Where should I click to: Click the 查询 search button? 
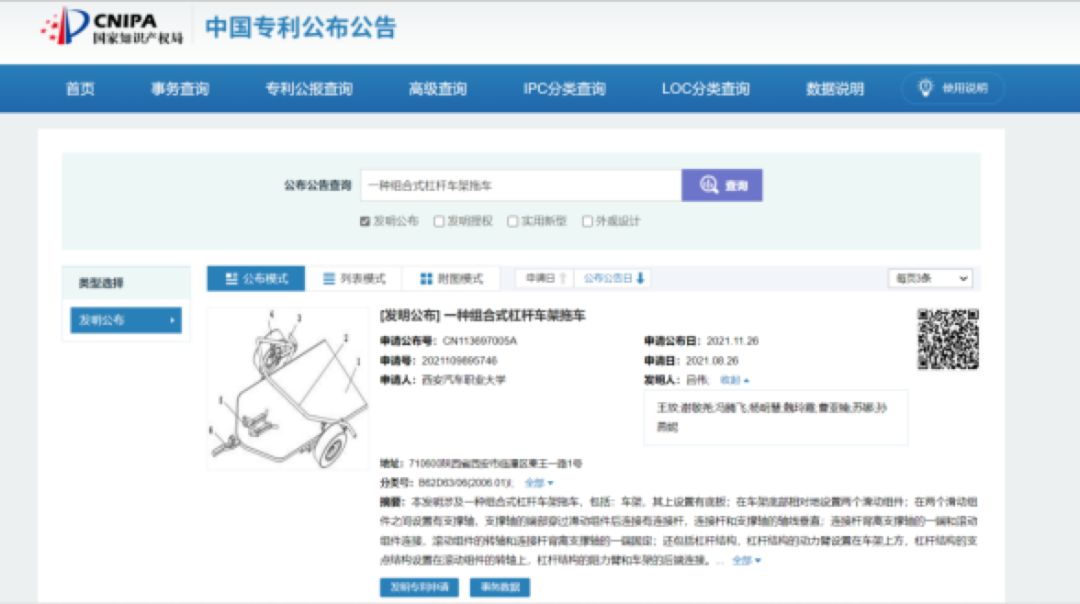(722, 185)
